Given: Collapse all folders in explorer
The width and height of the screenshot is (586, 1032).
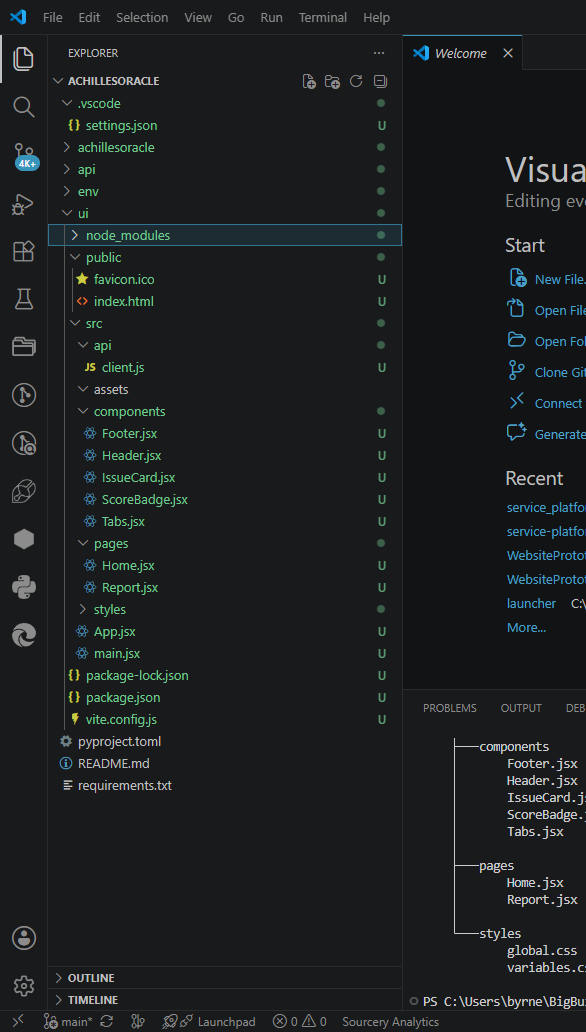Looking at the screenshot, I should (380, 81).
